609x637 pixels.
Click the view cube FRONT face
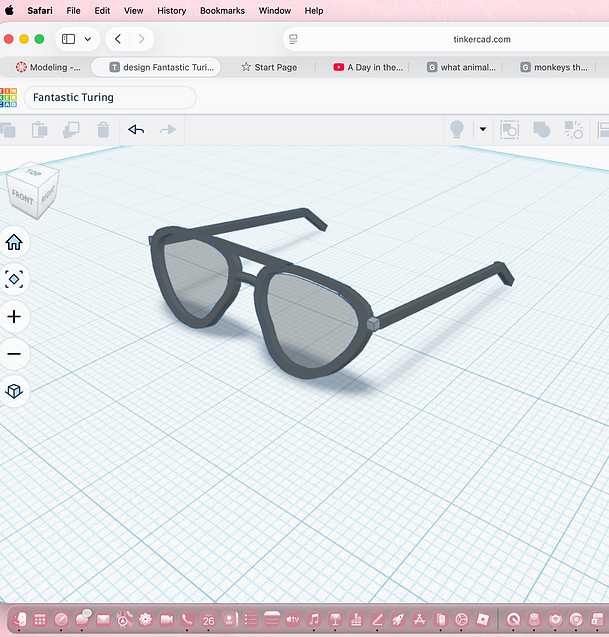22,198
